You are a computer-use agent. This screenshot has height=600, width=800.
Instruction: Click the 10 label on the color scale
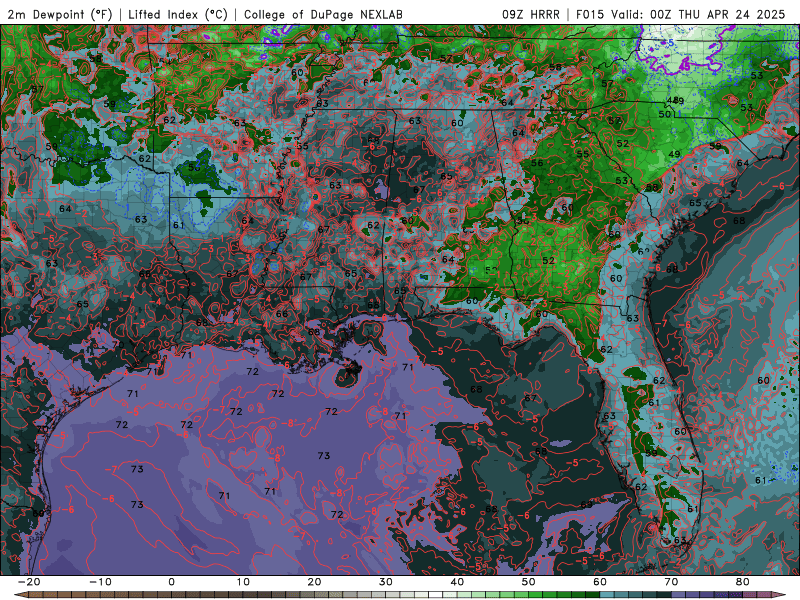[243, 582]
